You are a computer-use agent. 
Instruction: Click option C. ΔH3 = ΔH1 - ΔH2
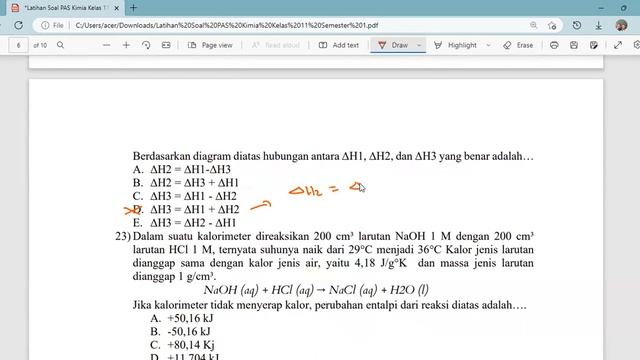184,196
